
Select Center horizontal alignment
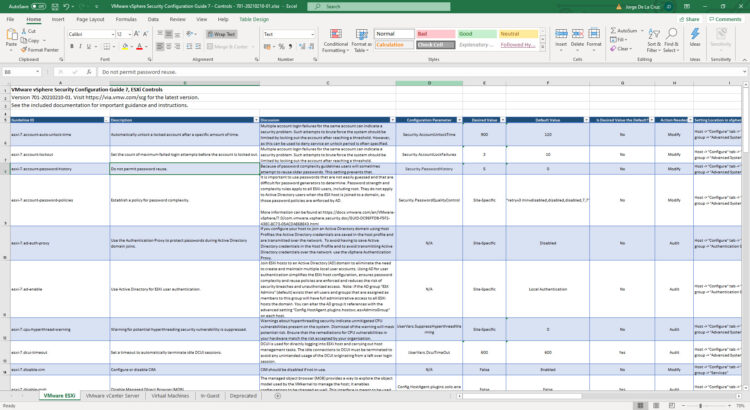[x=169, y=46]
